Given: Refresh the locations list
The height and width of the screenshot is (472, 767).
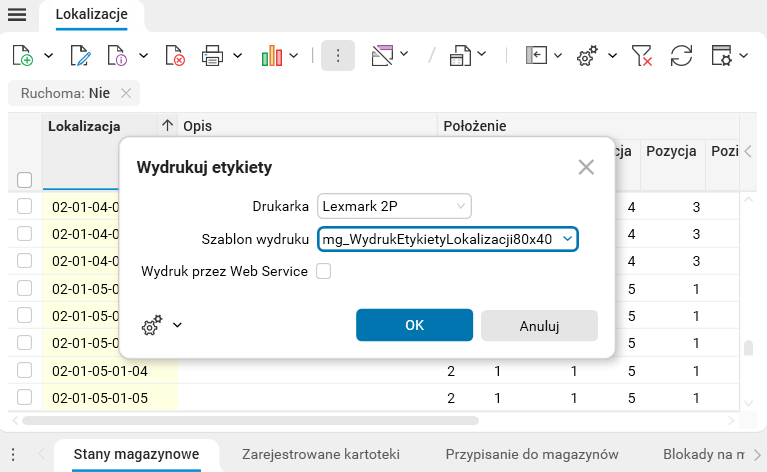Looking at the screenshot, I should coord(681,55).
